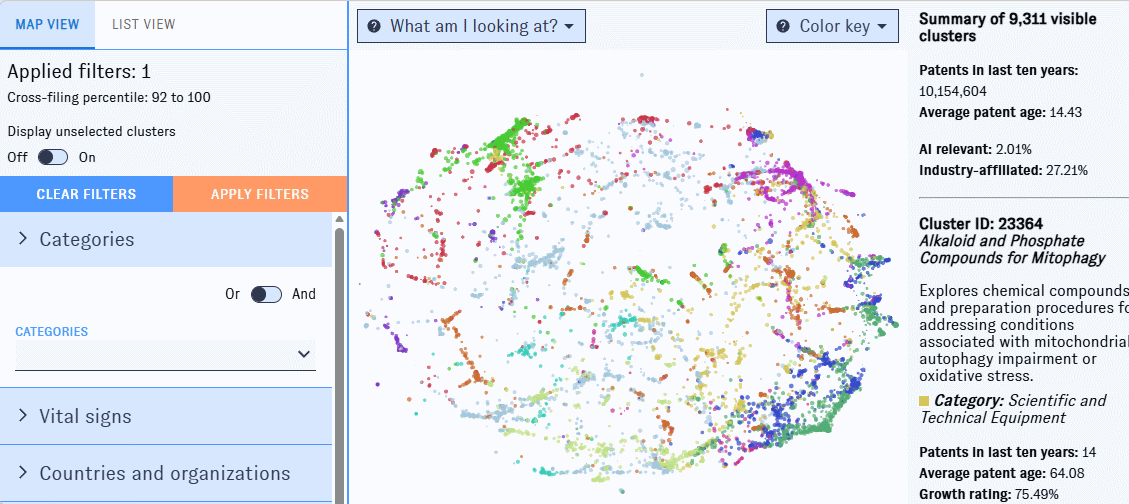Image resolution: width=1129 pixels, height=504 pixels.
Task: Click the Clear Filters button
Action: point(86,194)
